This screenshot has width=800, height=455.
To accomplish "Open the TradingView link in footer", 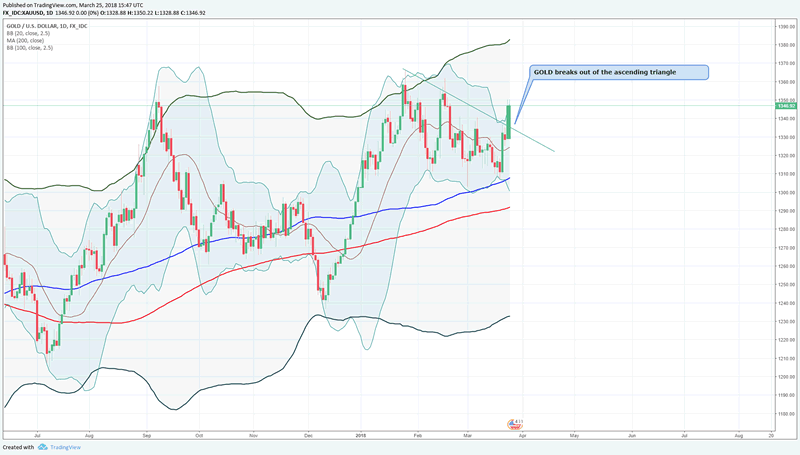I will click(x=65, y=447).
